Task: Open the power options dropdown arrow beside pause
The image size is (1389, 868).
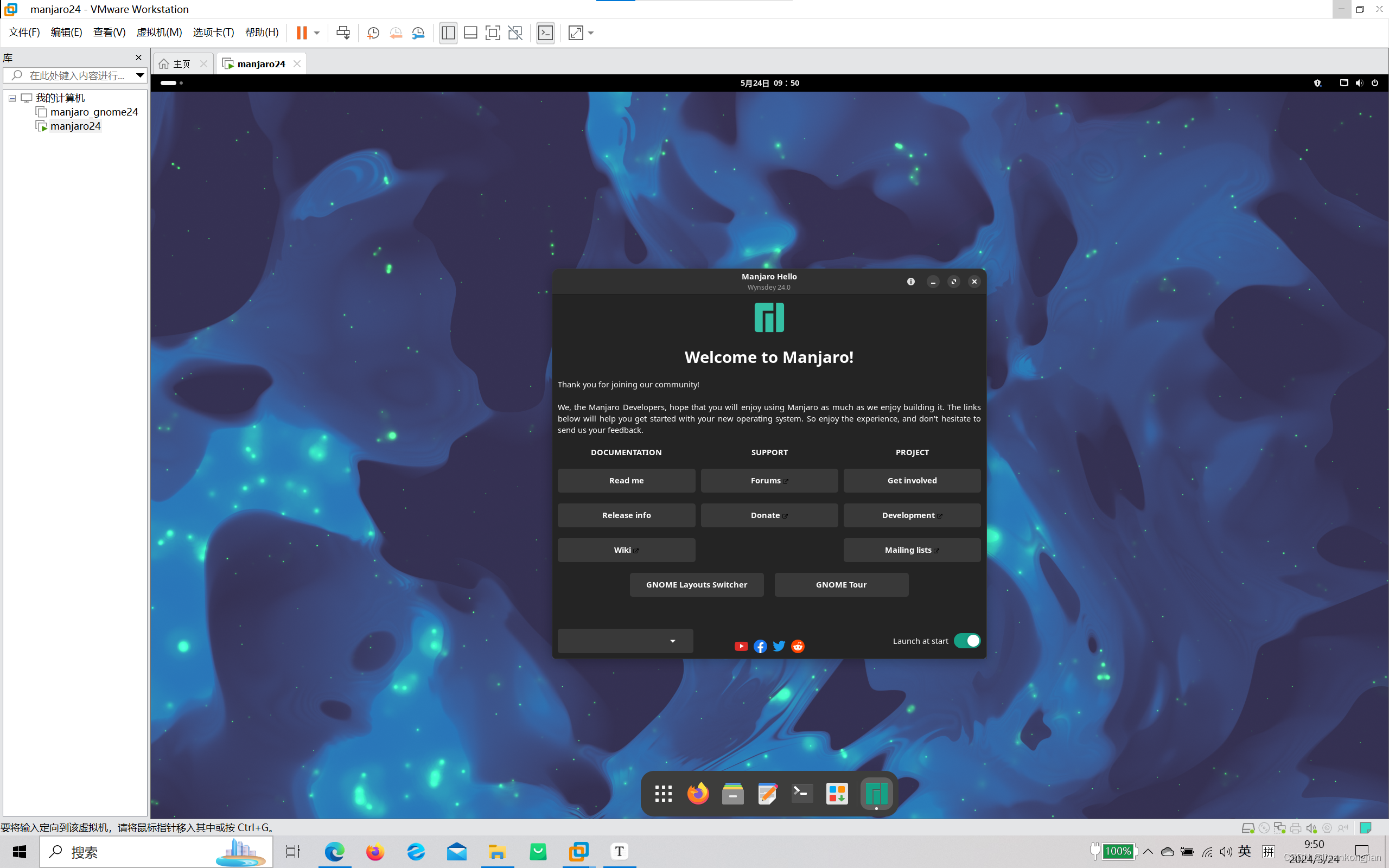Action: (x=317, y=33)
